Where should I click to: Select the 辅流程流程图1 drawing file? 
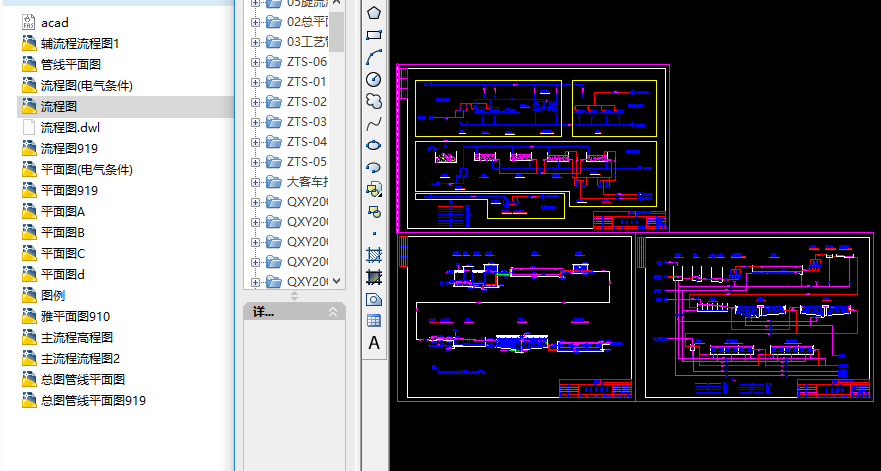(x=70, y=43)
